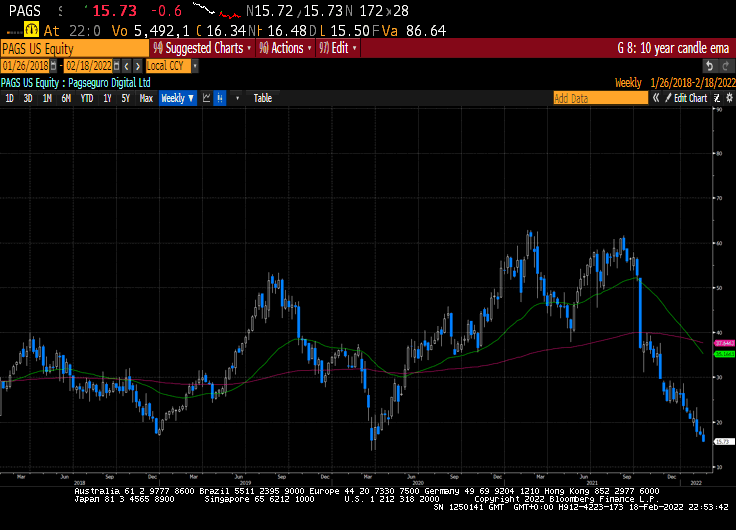This screenshot has height=530, width=736.
Task: Click the Edit Chart button
Action: click(686, 98)
